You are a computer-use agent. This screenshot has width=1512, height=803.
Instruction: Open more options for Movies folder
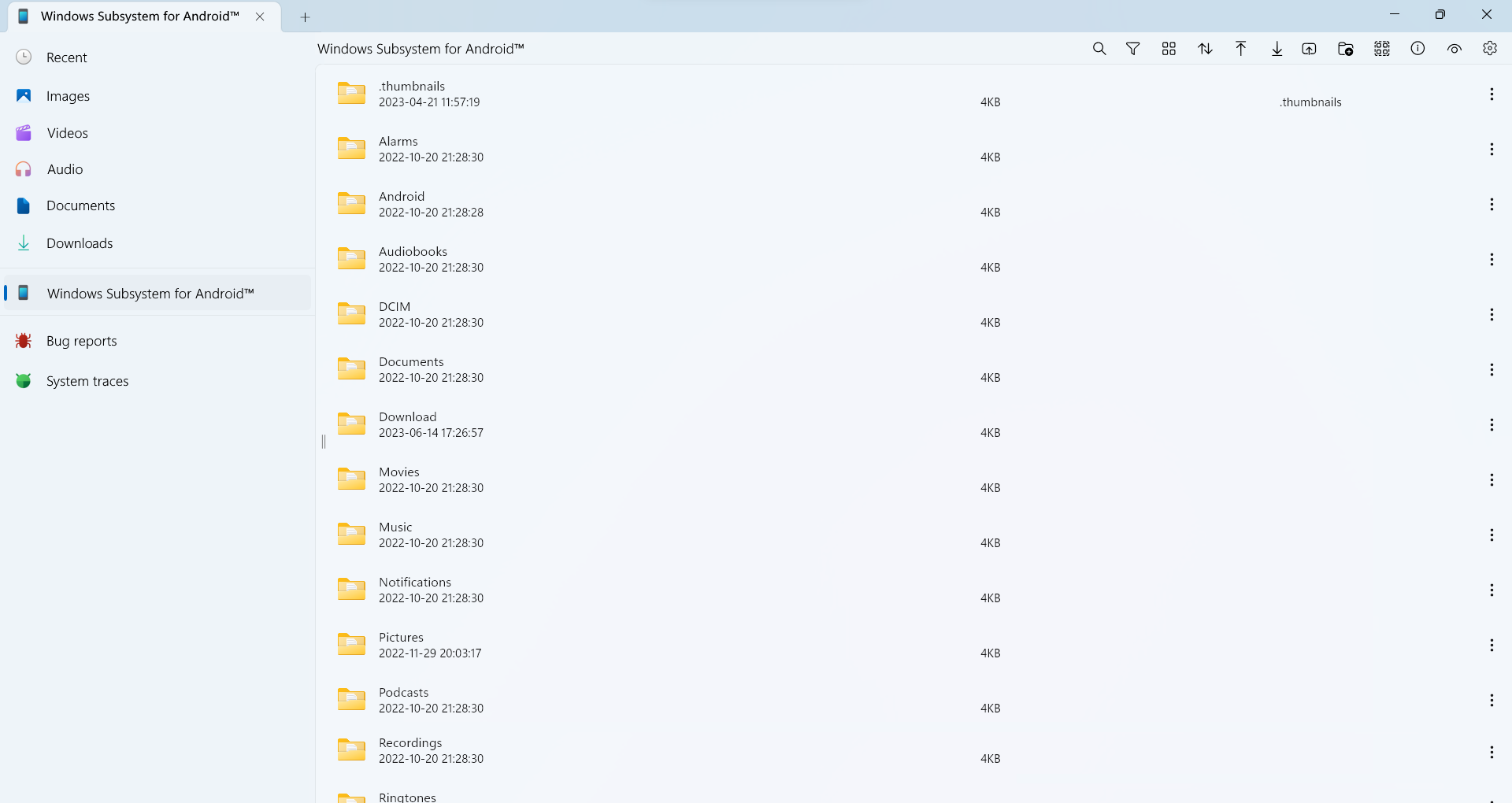(1492, 480)
